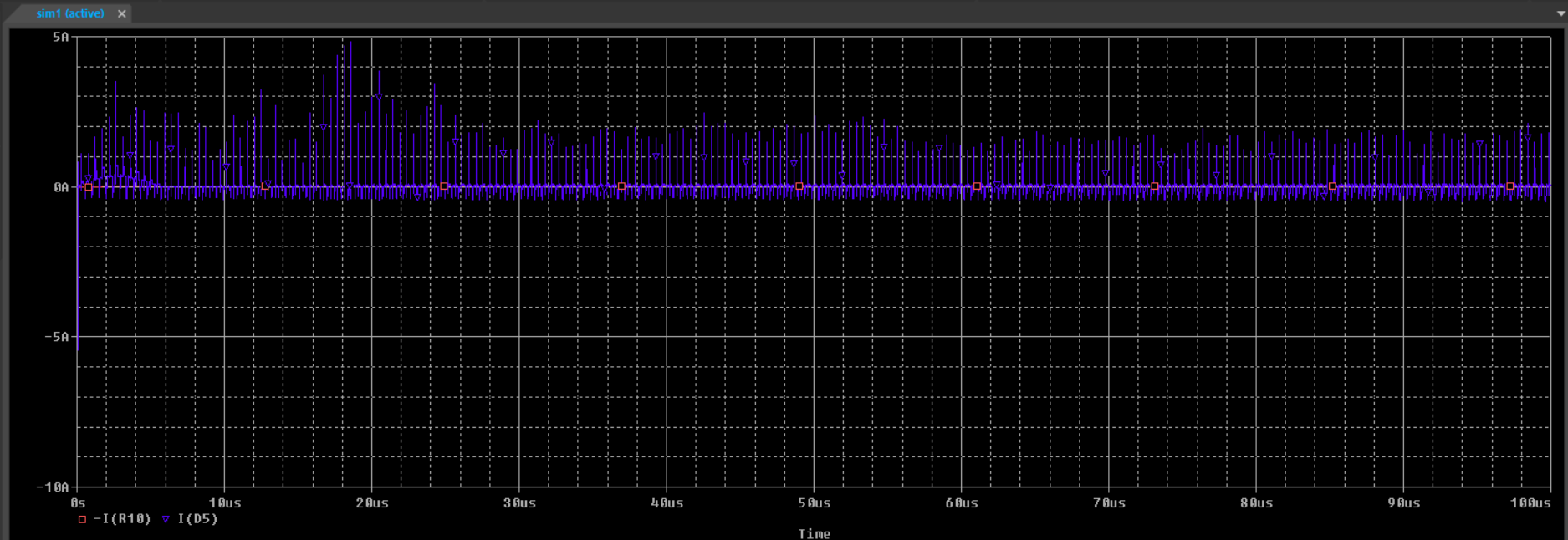Viewport: 1568px width, 540px height.
Task: Click the 10us x-axis tick label
Action: coord(225,502)
